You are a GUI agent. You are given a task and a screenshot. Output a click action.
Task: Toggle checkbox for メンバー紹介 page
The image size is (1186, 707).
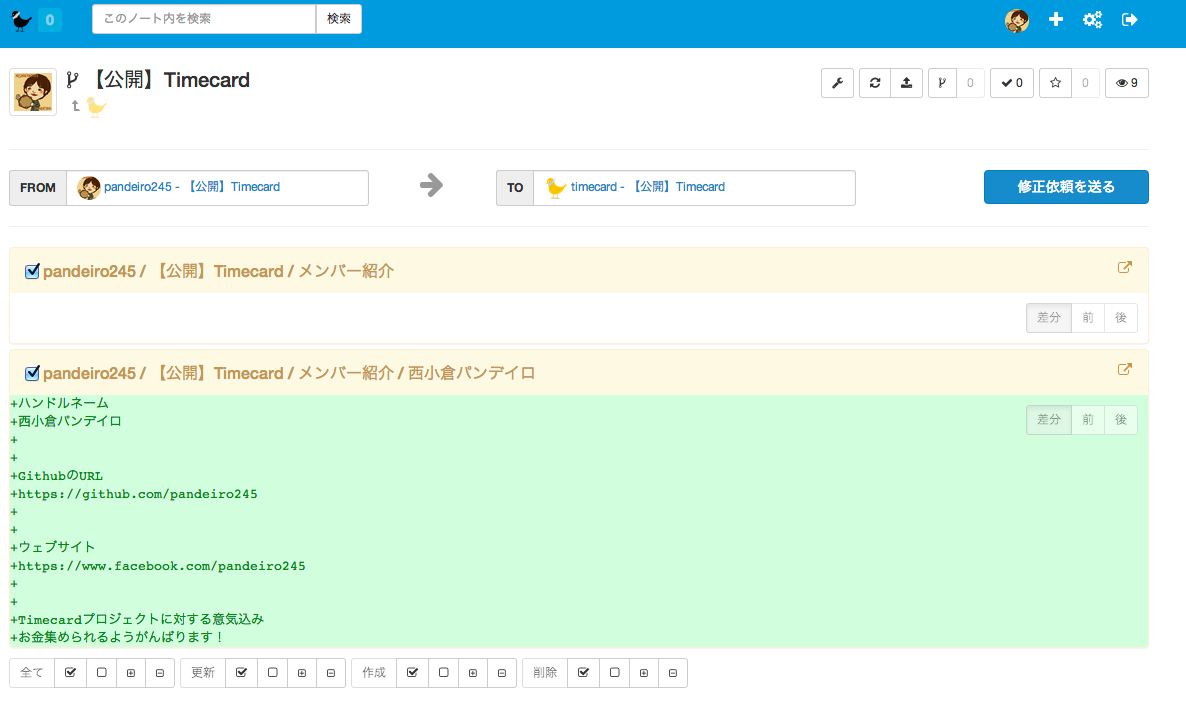(32, 271)
